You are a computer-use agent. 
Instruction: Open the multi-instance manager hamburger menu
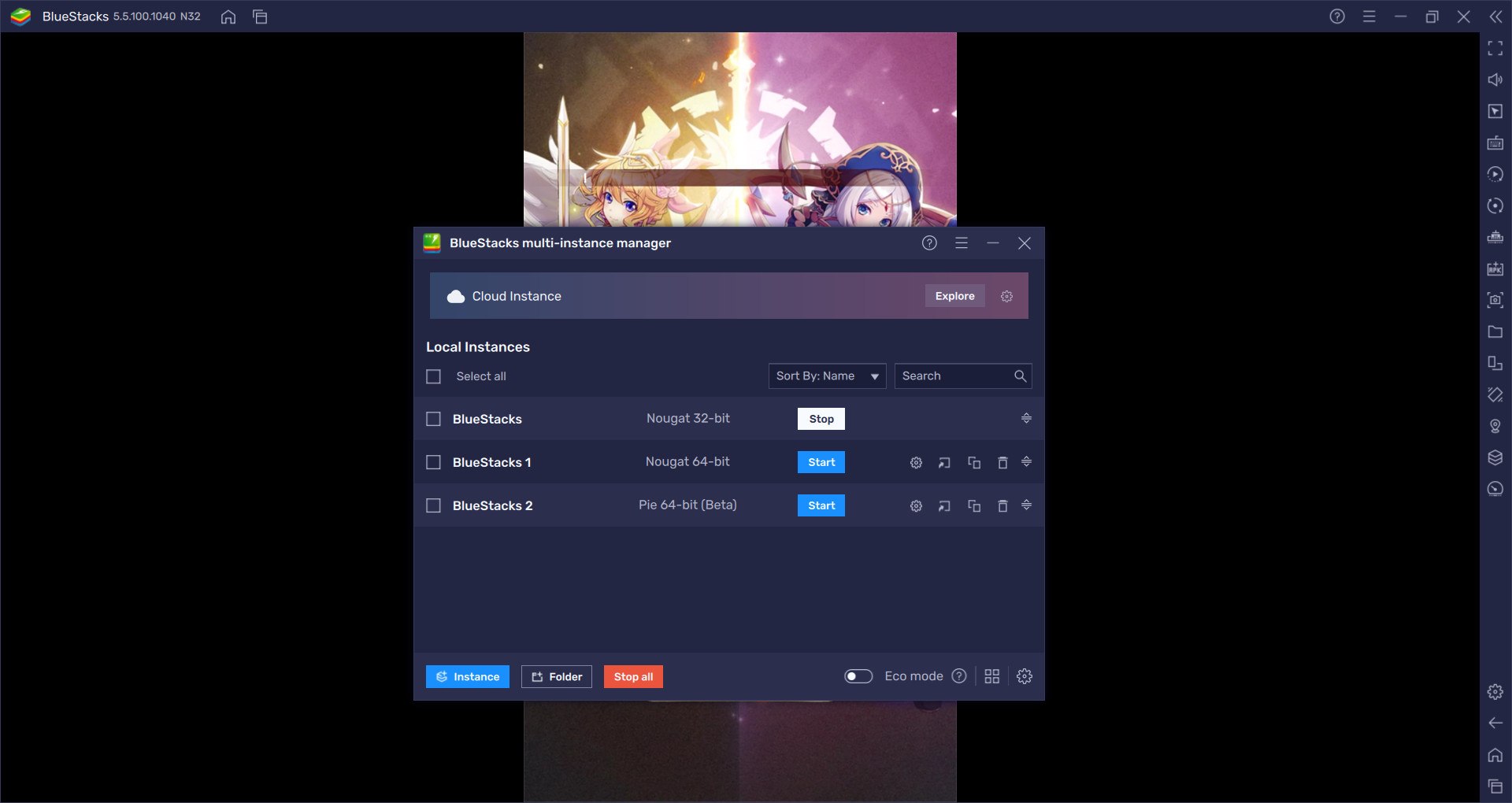pyautogui.click(x=962, y=243)
